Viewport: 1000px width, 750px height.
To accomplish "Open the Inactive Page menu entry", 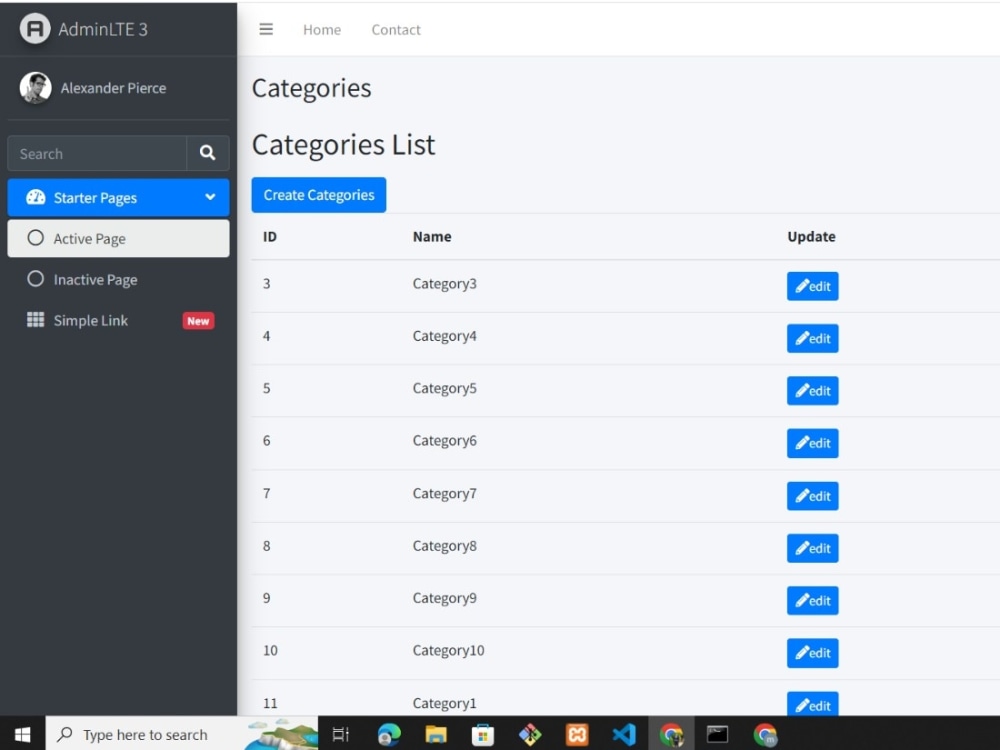I will (x=118, y=279).
